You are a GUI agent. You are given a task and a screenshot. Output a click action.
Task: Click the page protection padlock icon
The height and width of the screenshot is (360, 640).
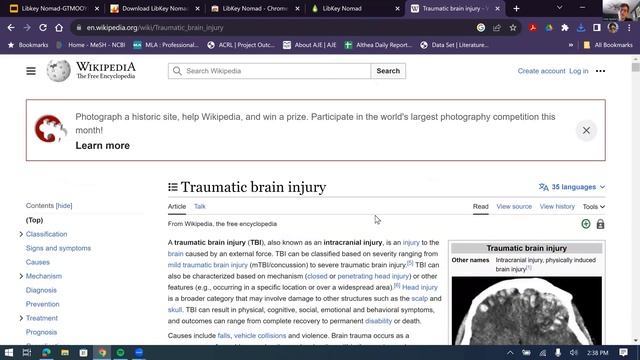600,224
